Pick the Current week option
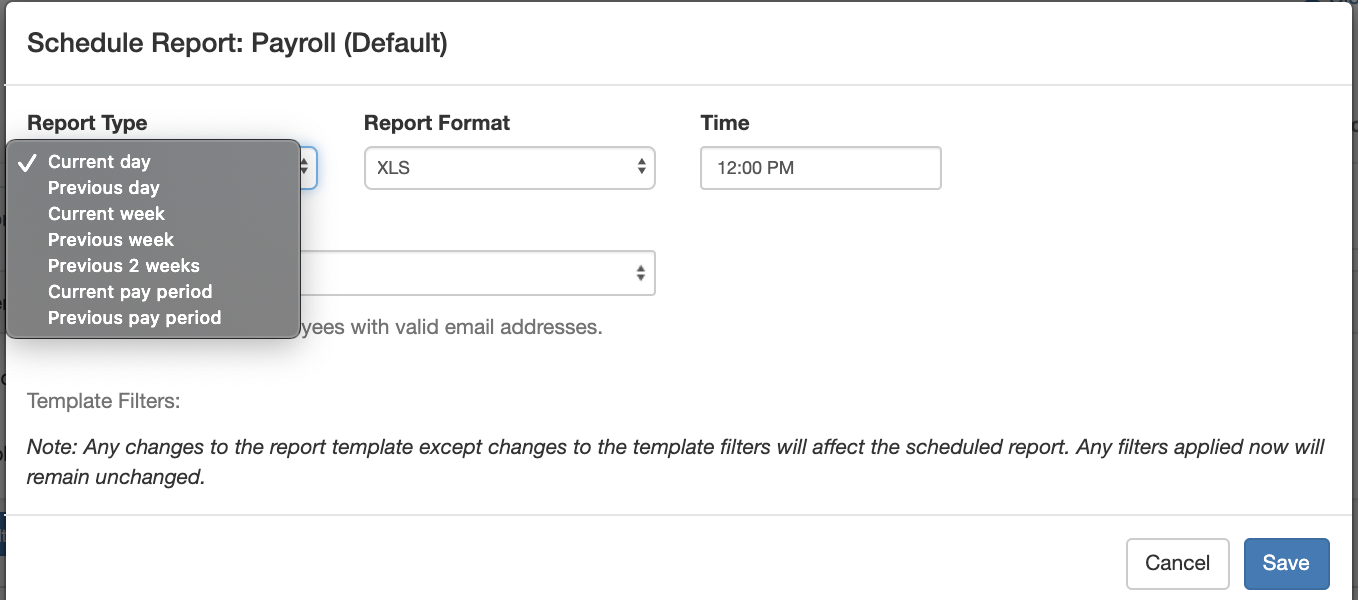Image resolution: width=1358 pixels, height=600 pixels. pyautogui.click(x=106, y=214)
